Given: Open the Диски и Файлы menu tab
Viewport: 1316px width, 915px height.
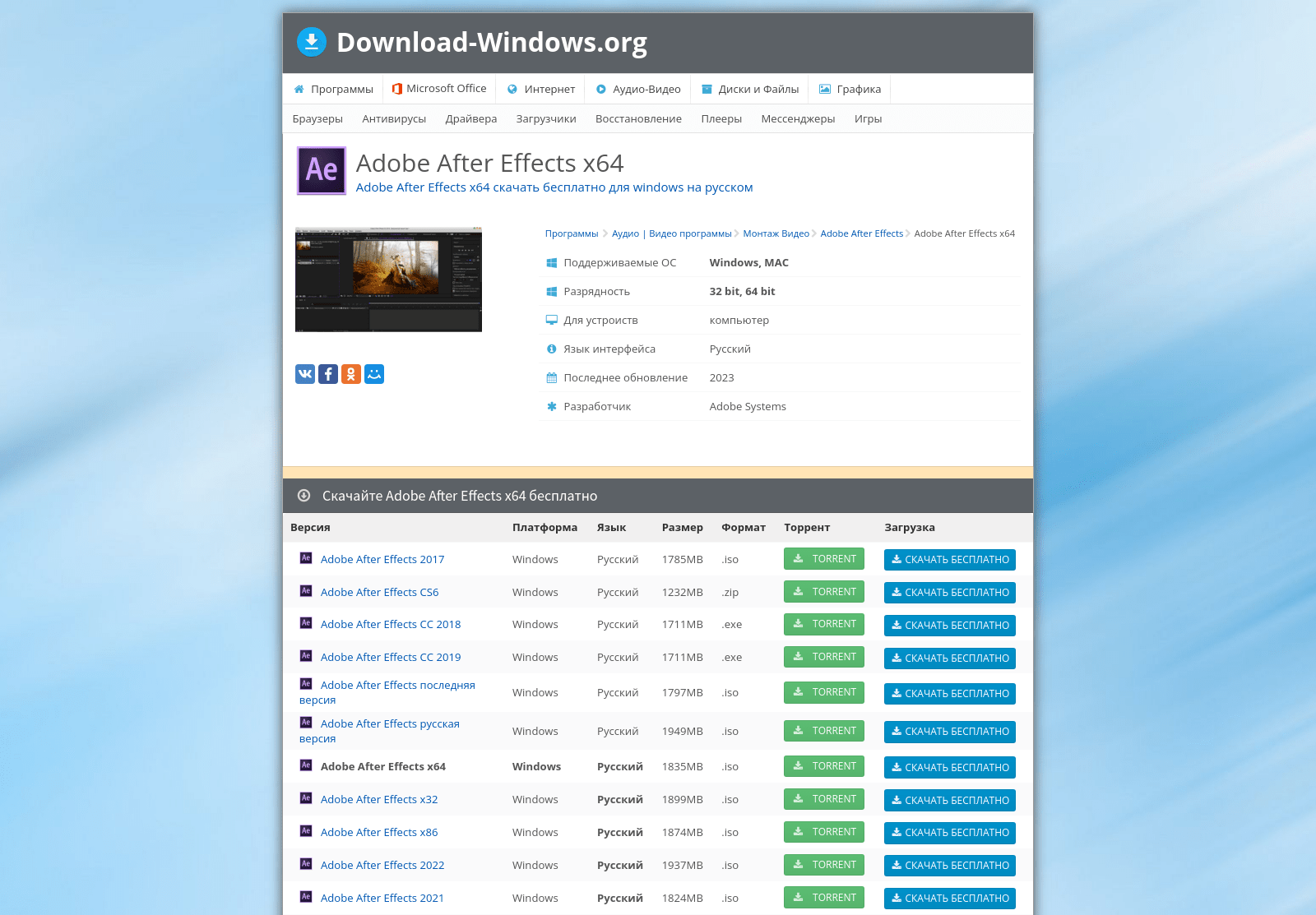Looking at the screenshot, I should click(x=749, y=89).
